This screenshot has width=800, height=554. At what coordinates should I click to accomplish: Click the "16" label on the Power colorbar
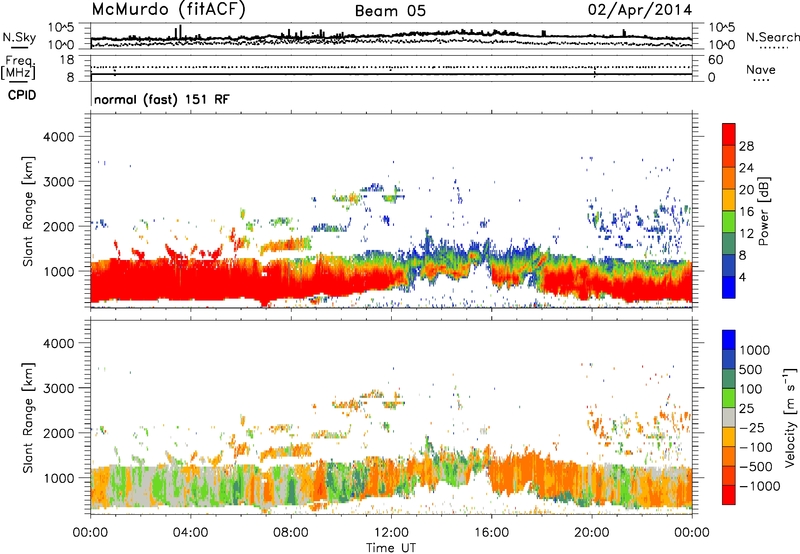coord(746,212)
